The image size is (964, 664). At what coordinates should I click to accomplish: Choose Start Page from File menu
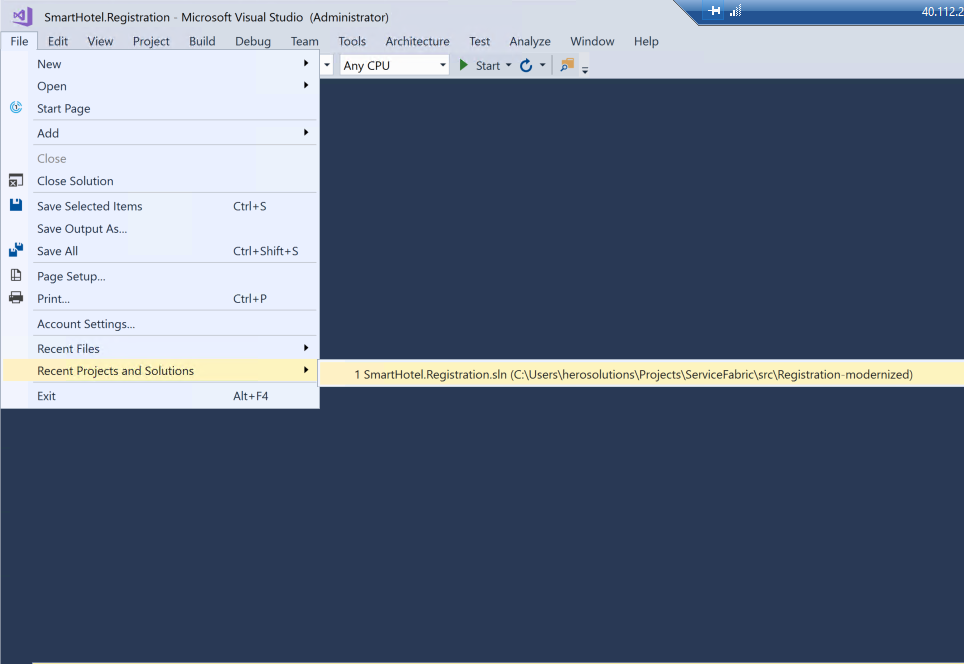point(160,108)
